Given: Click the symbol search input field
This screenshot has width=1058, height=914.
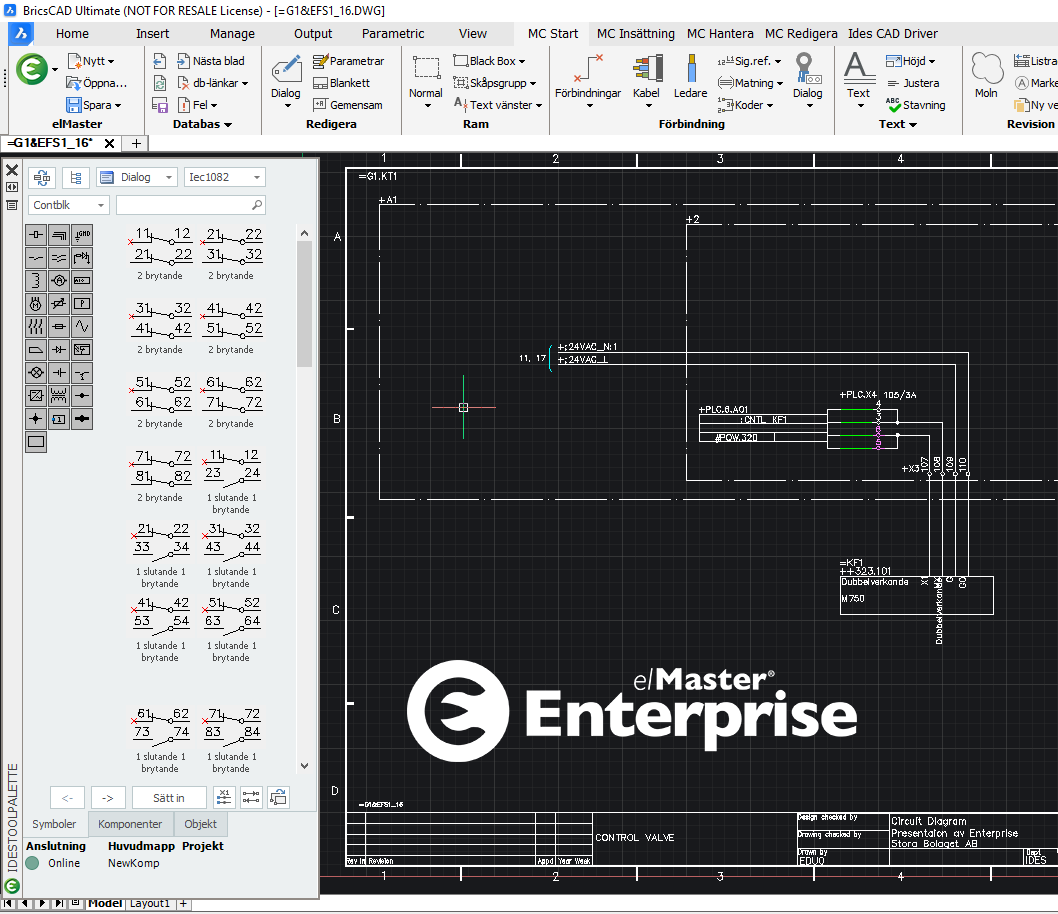Looking at the screenshot, I should 191,205.
